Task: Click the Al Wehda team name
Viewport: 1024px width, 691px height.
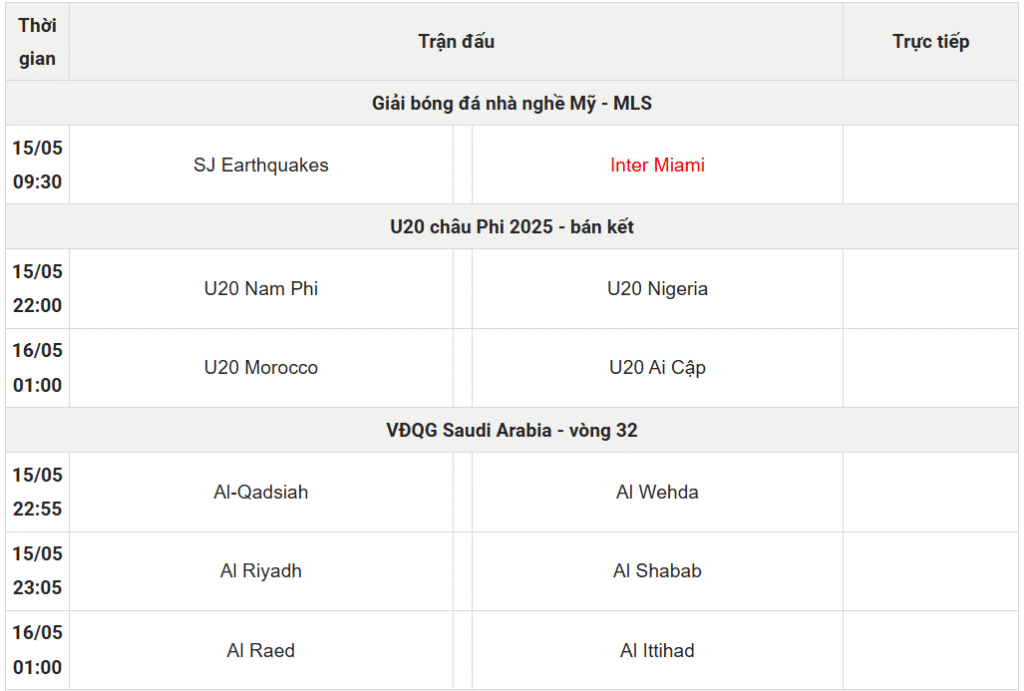Action: [657, 492]
